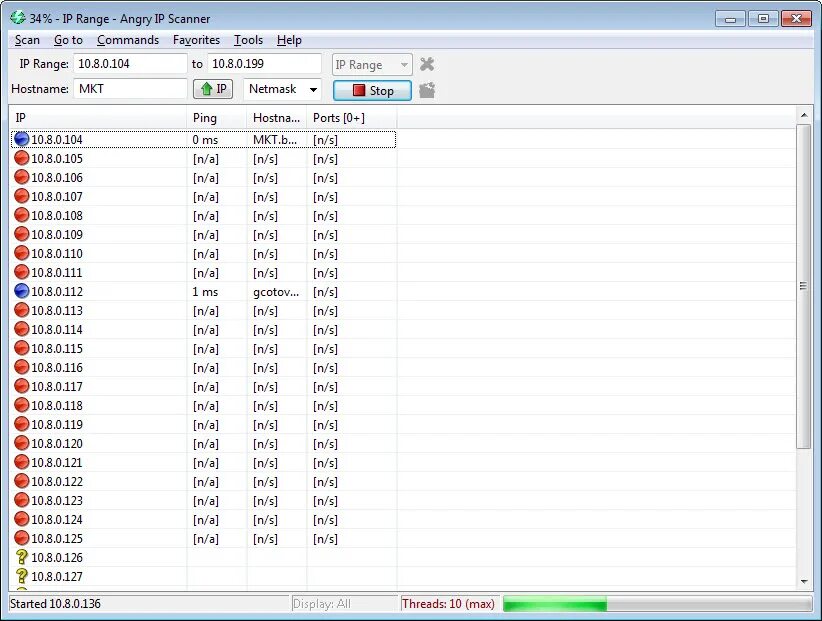The height and width of the screenshot is (621, 822).
Task: Click 'Threads: 10 (max)' in status bar
Action: [x=448, y=604]
